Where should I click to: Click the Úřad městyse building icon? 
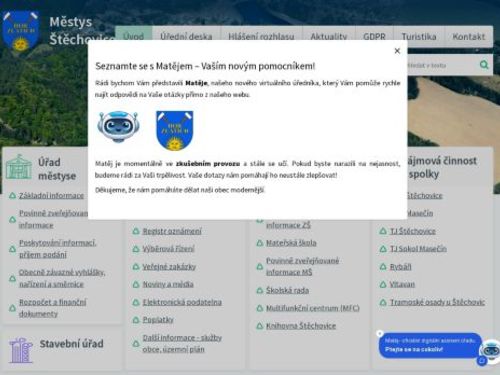pos(19,167)
